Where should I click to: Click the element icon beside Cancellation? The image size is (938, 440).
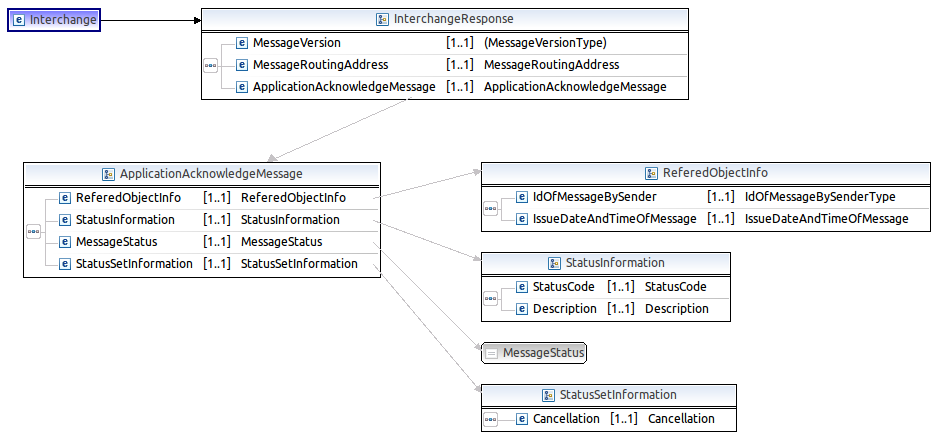[x=521, y=419]
